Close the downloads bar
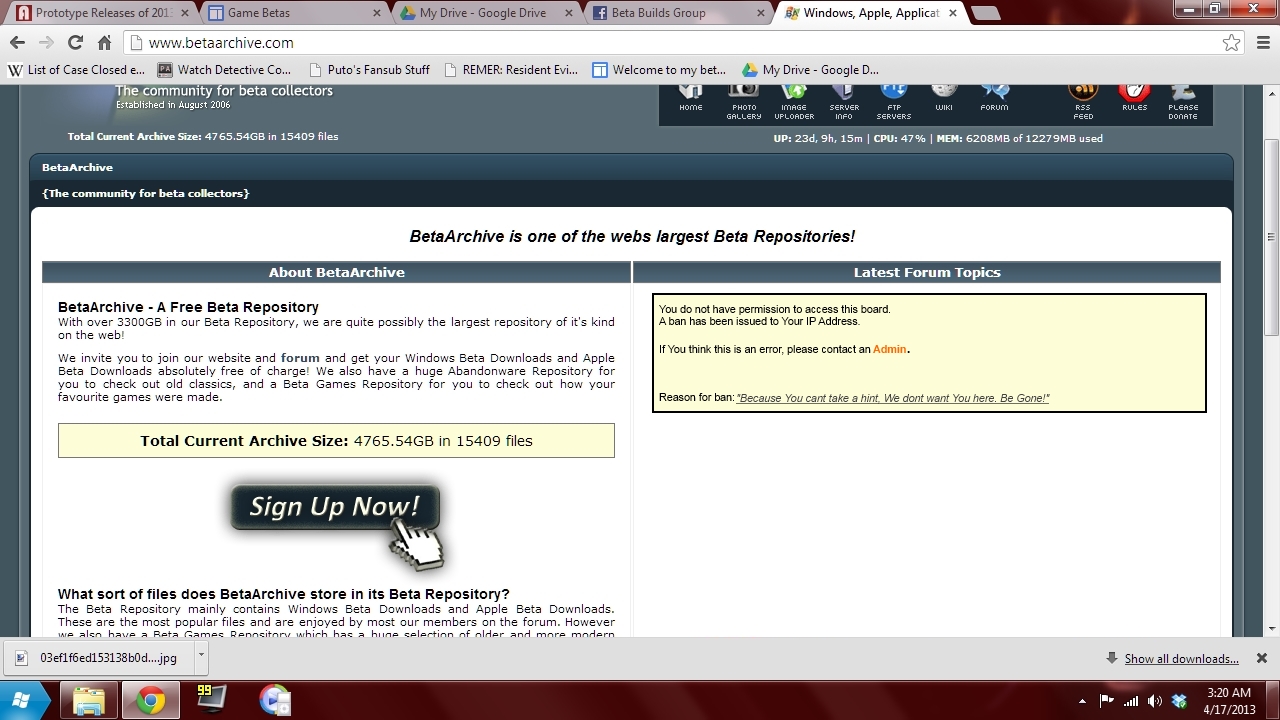This screenshot has height=720, width=1280. (x=1262, y=658)
